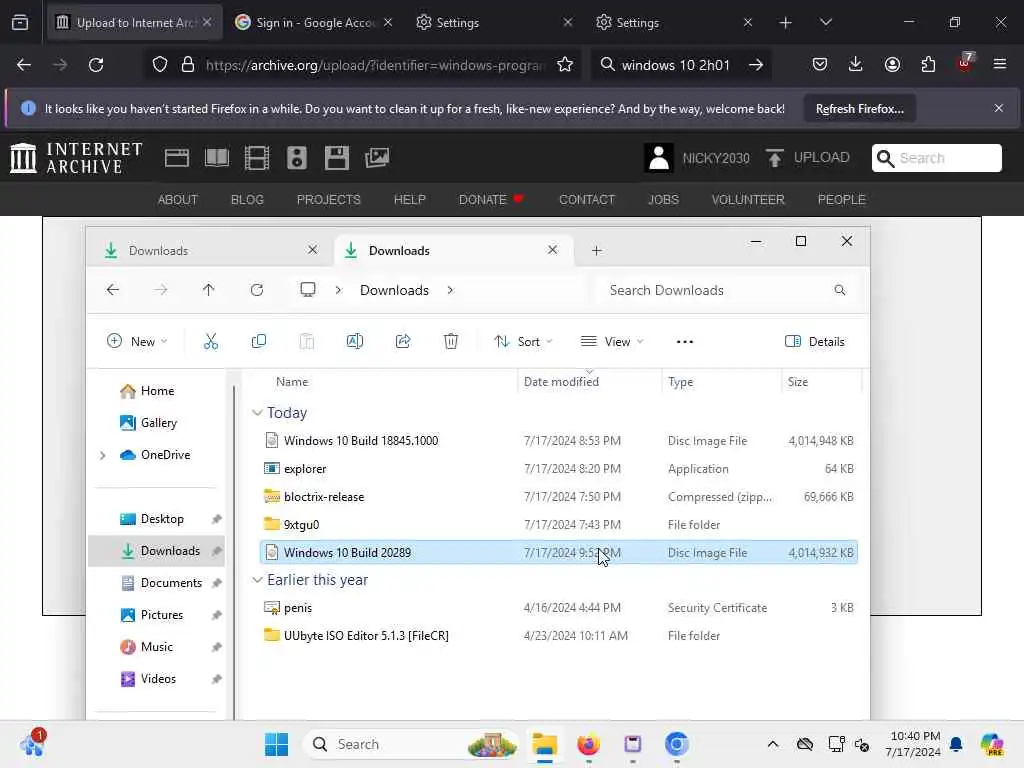
Task: Open Firefox list all tabs dropdown
Action: [825, 22]
